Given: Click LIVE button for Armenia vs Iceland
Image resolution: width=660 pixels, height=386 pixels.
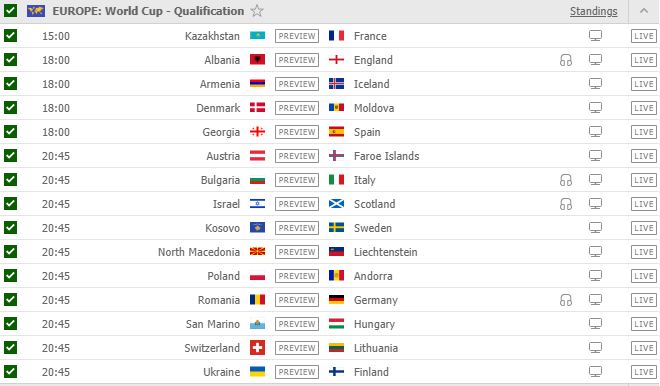Looking at the screenshot, I should tap(644, 84).
